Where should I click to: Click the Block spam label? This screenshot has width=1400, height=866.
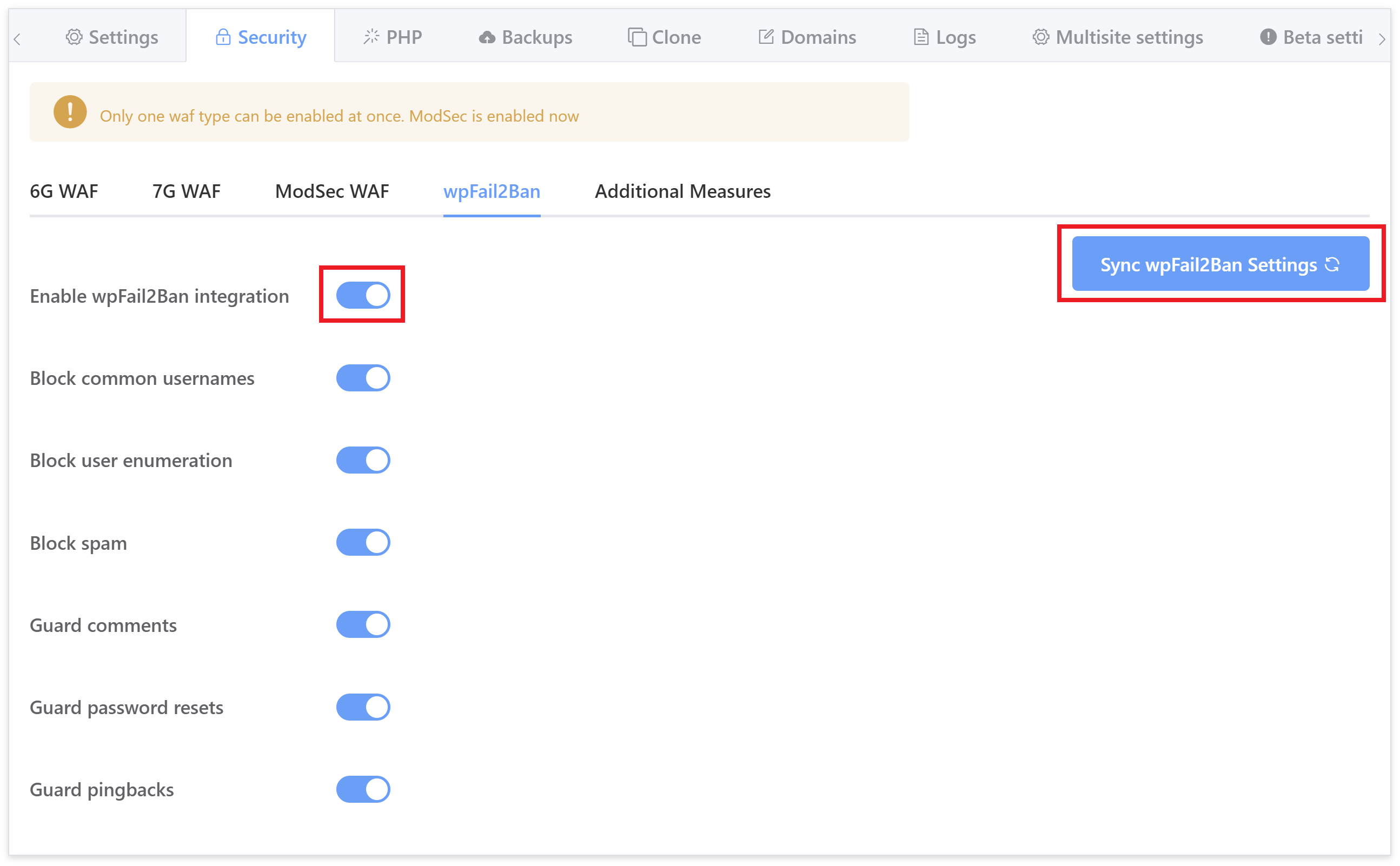78,543
